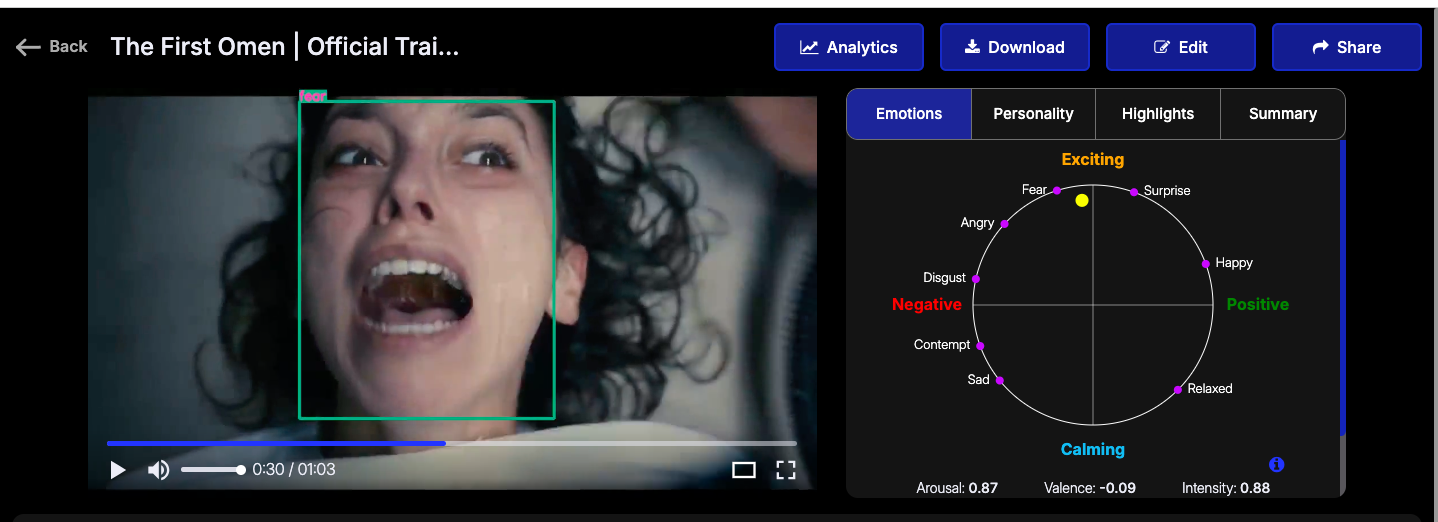Image resolution: width=1438 pixels, height=522 pixels.
Task: Switch to the Emotions tab
Action: pos(909,114)
